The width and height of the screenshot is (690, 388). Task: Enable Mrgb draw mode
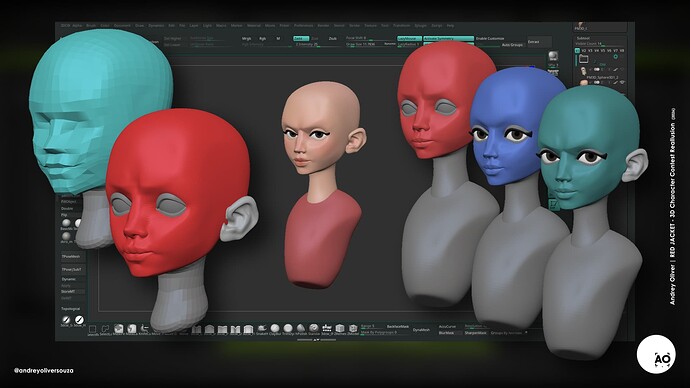coord(246,38)
